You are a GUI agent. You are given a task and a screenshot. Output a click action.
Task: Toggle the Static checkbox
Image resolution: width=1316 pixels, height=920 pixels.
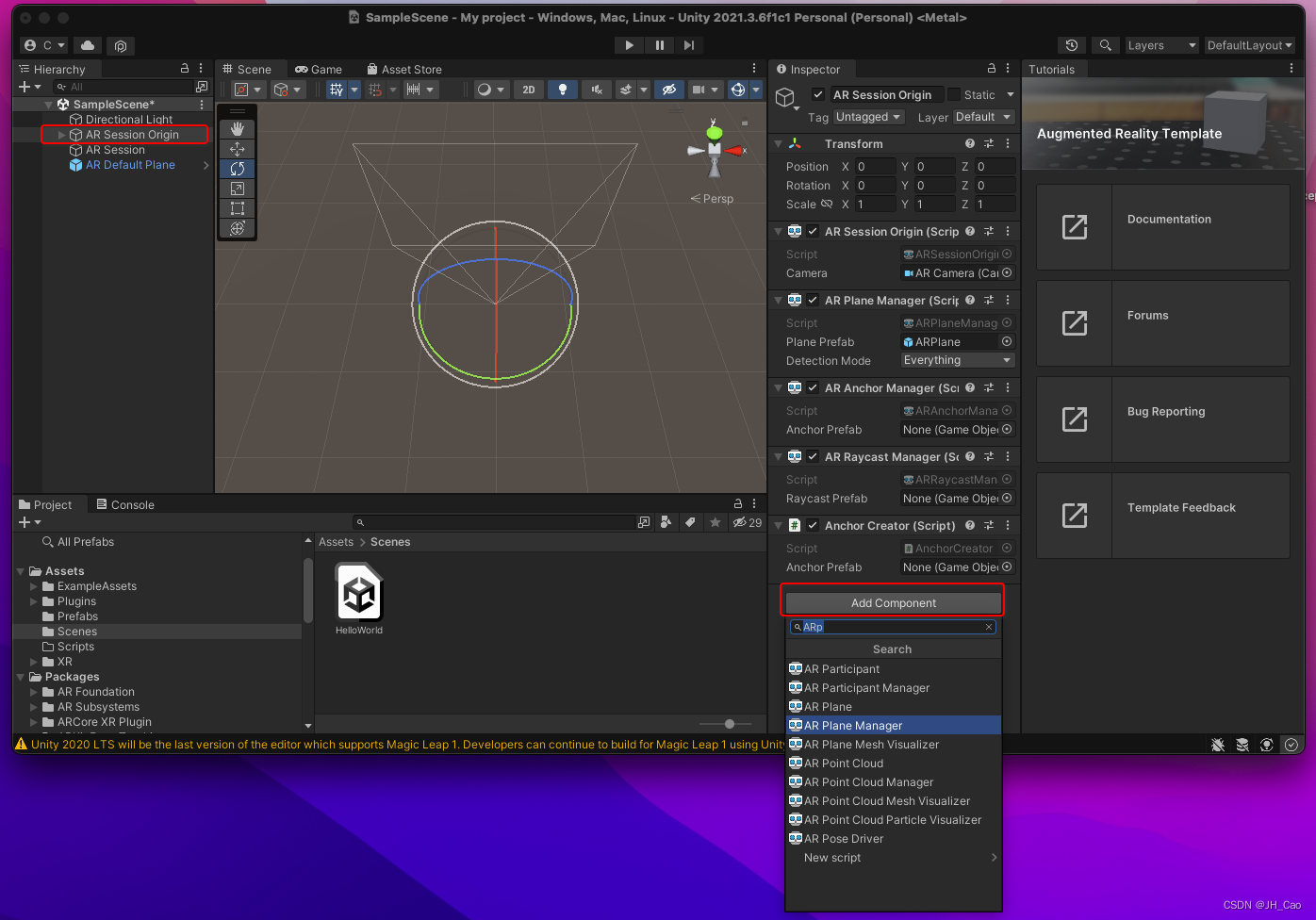(954, 94)
